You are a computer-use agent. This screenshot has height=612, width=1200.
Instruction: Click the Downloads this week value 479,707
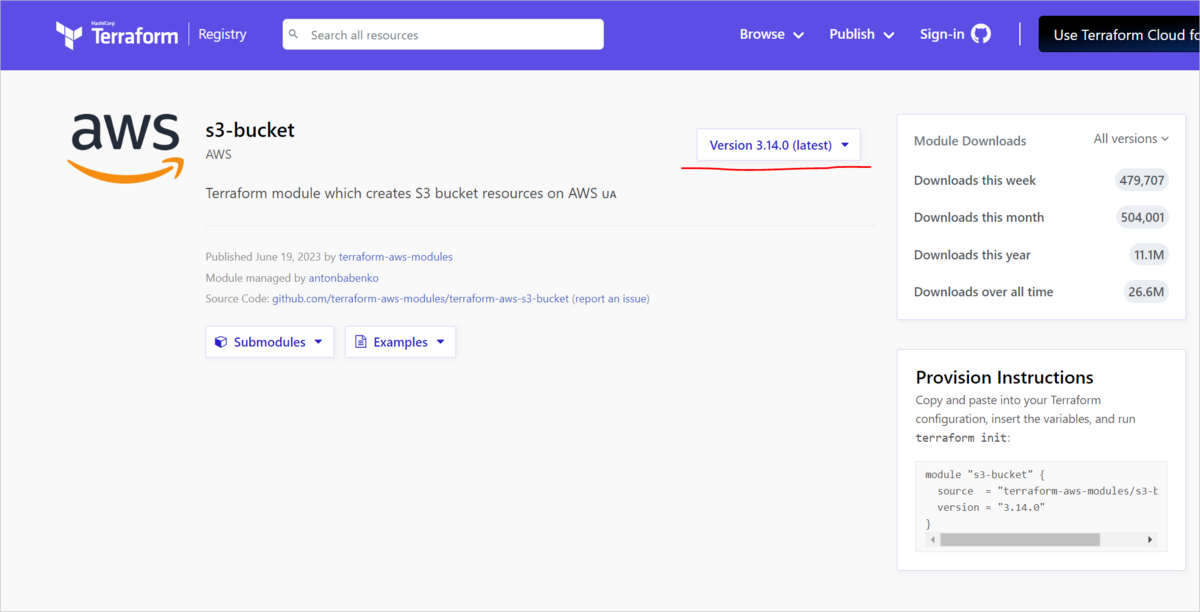pyautogui.click(x=1142, y=180)
